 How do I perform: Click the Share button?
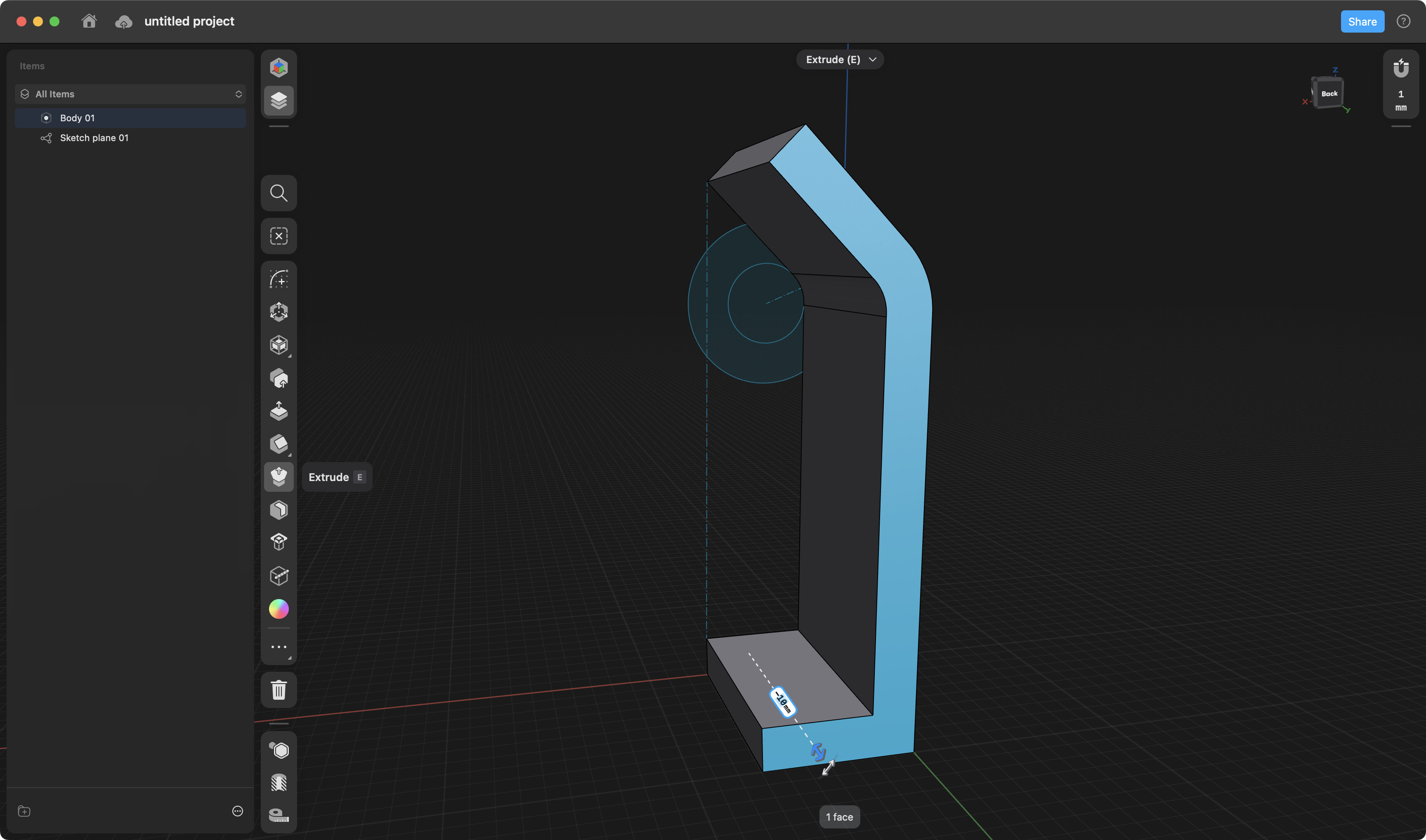pos(1362,21)
